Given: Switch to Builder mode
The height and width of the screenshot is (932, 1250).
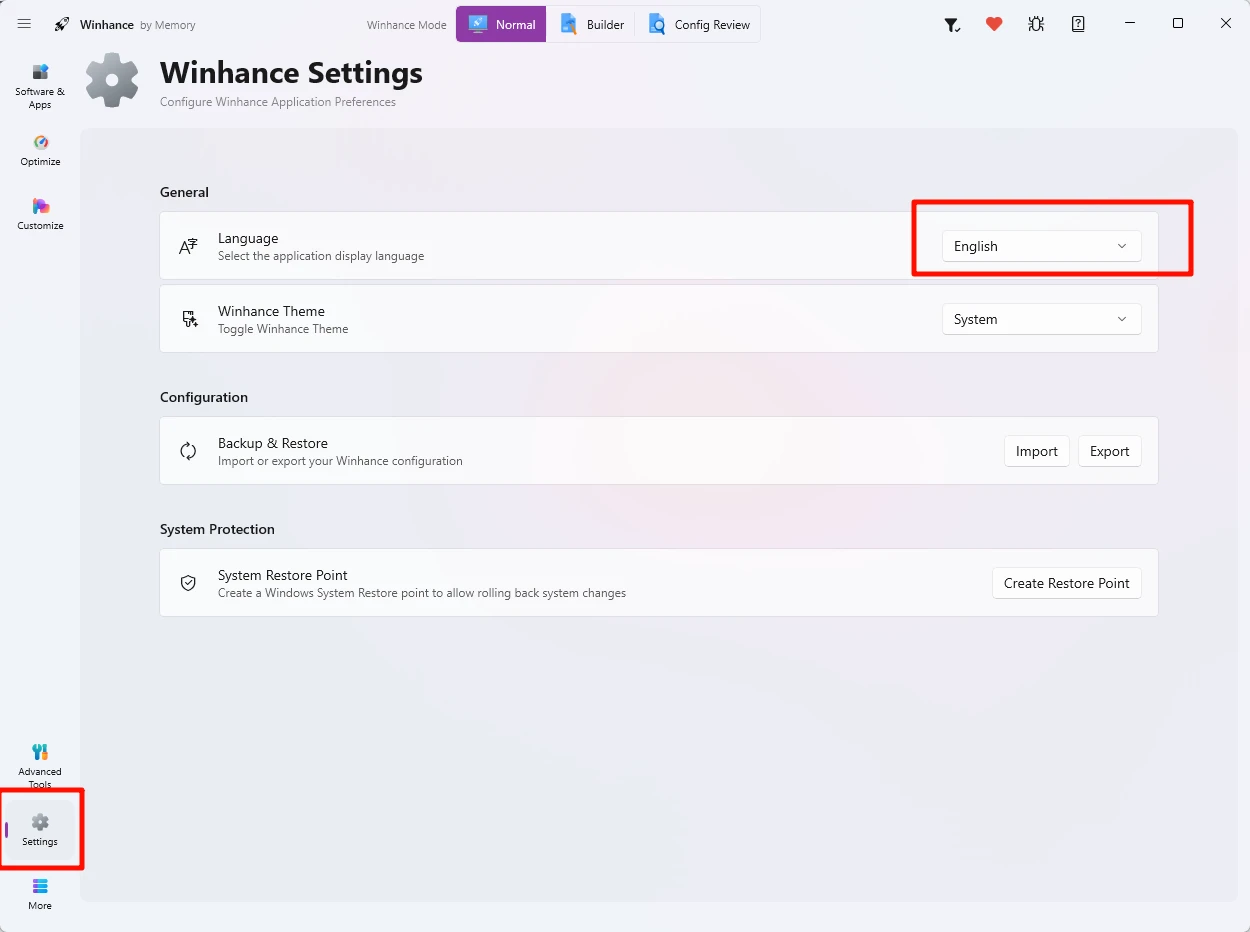Looking at the screenshot, I should 592,24.
